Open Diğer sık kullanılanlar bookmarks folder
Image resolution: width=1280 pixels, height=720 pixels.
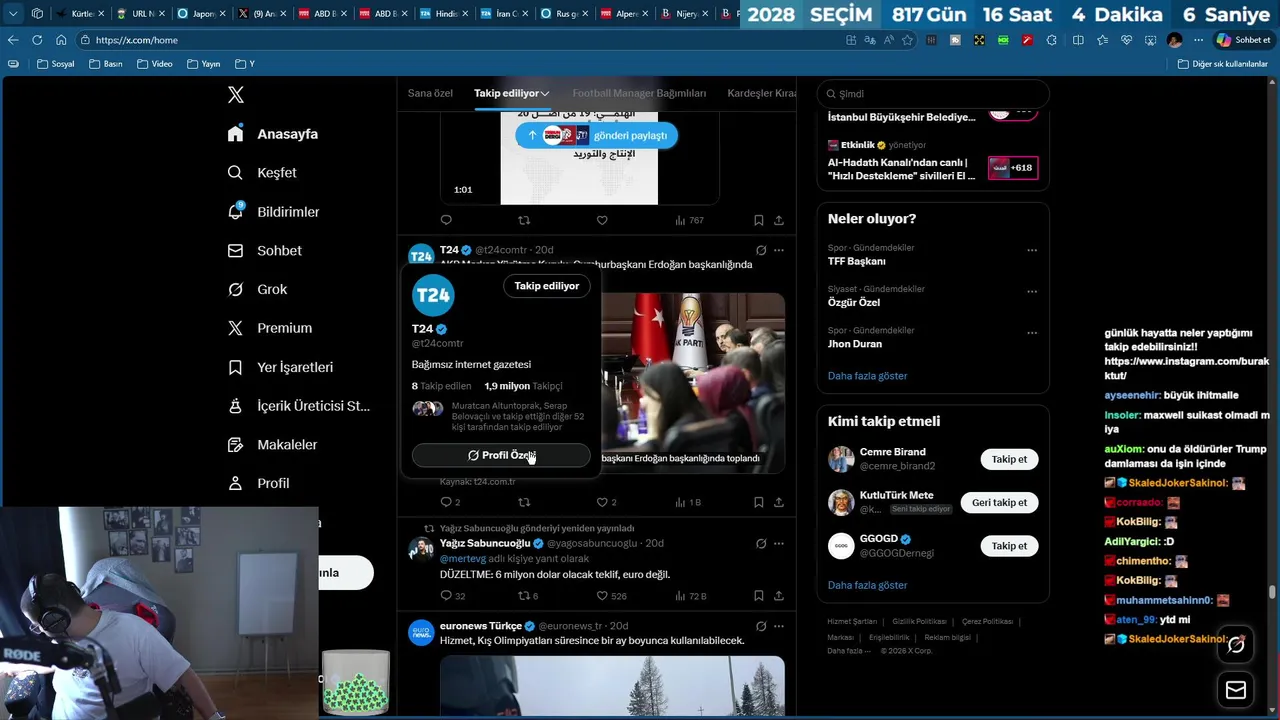pos(1222,64)
